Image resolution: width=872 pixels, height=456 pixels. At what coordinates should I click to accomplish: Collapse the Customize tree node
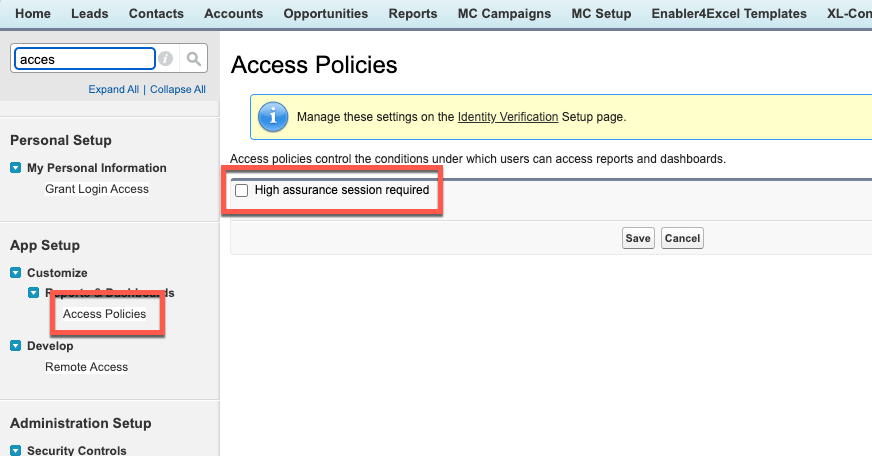tap(16, 273)
